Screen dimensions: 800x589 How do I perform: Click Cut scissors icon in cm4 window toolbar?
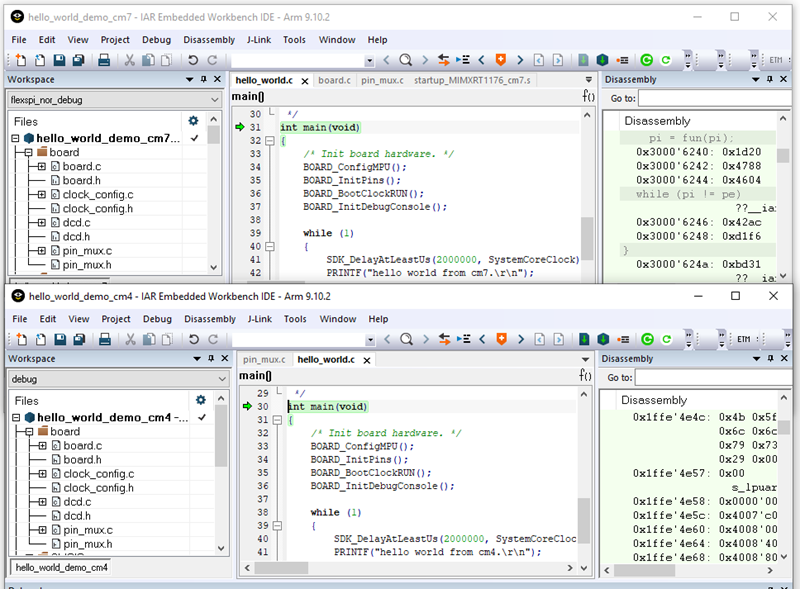pyautogui.click(x=131, y=339)
